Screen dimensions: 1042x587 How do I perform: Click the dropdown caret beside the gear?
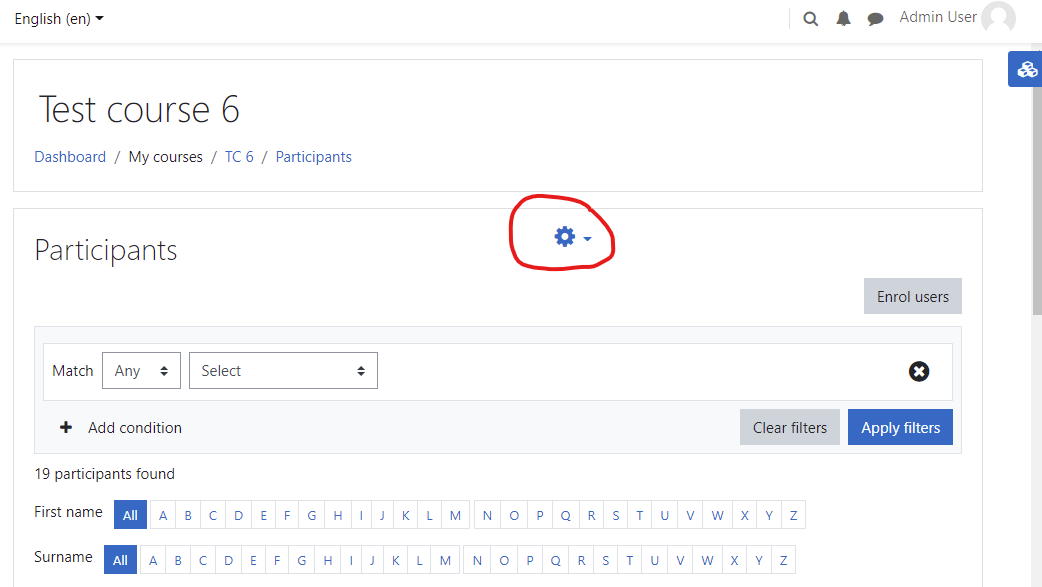click(x=587, y=239)
